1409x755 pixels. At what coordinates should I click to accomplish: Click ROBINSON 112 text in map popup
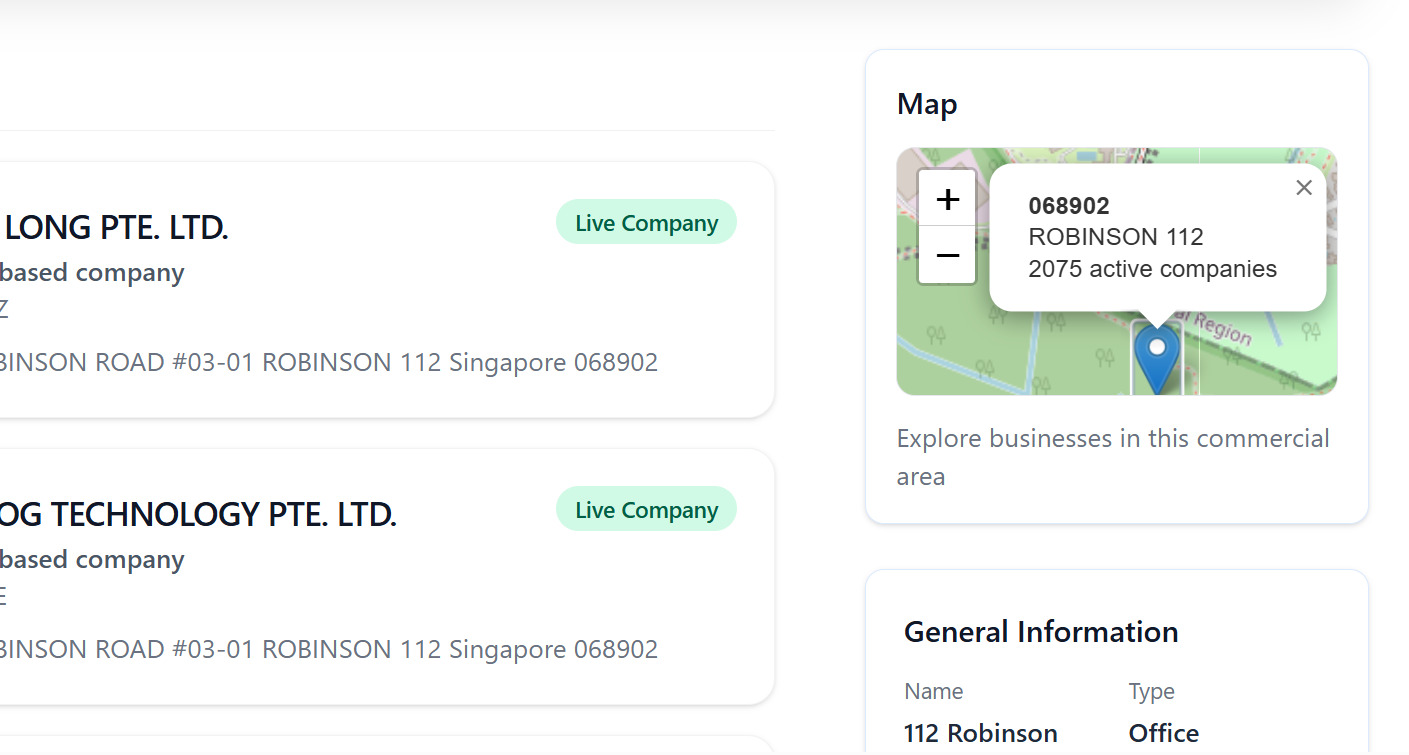coord(1115,237)
